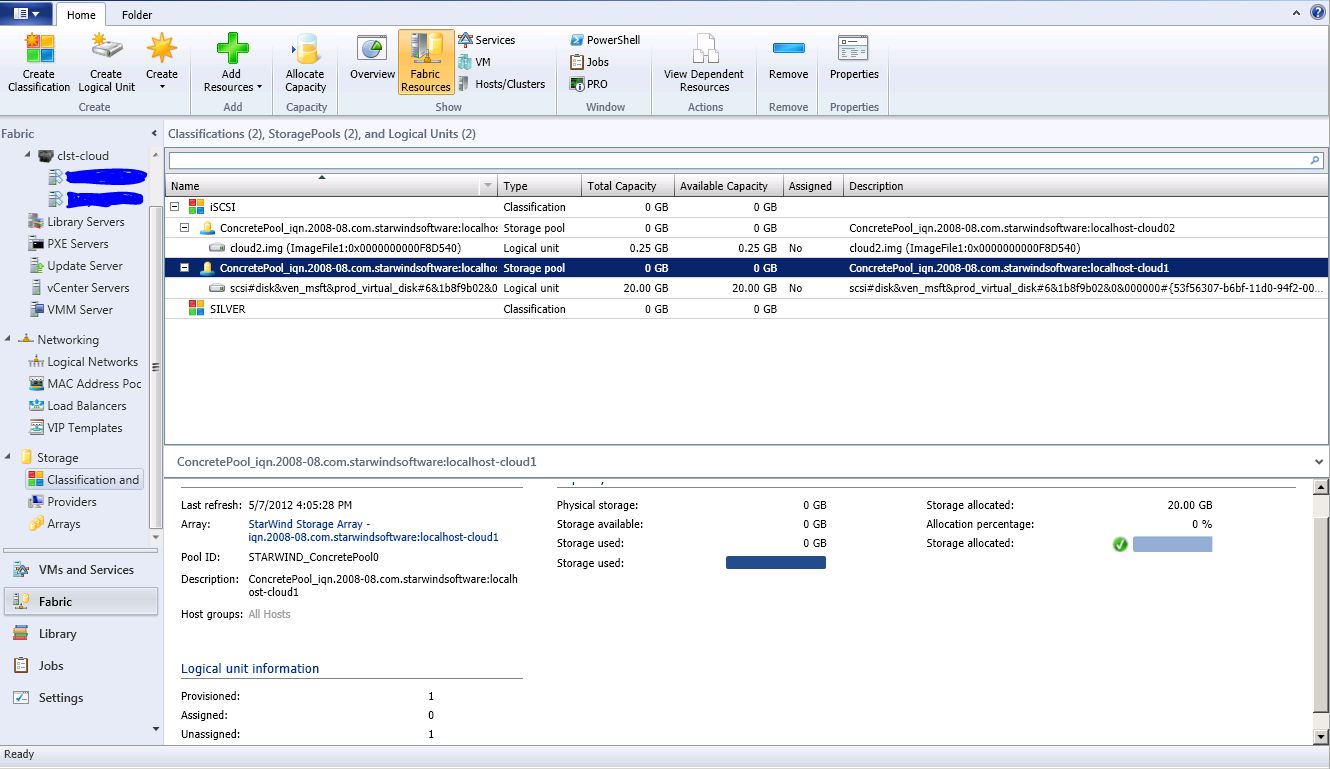Open the Settings workspace
The height and width of the screenshot is (769, 1330).
click(x=80, y=698)
